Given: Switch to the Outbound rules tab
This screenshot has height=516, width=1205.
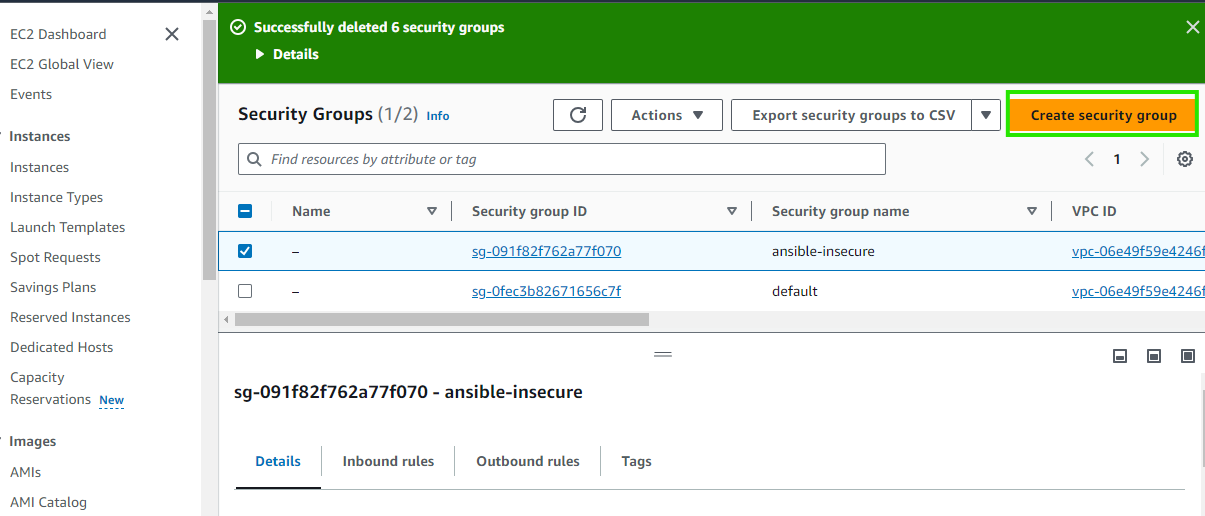Looking at the screenshot, I should pos(527,461).
